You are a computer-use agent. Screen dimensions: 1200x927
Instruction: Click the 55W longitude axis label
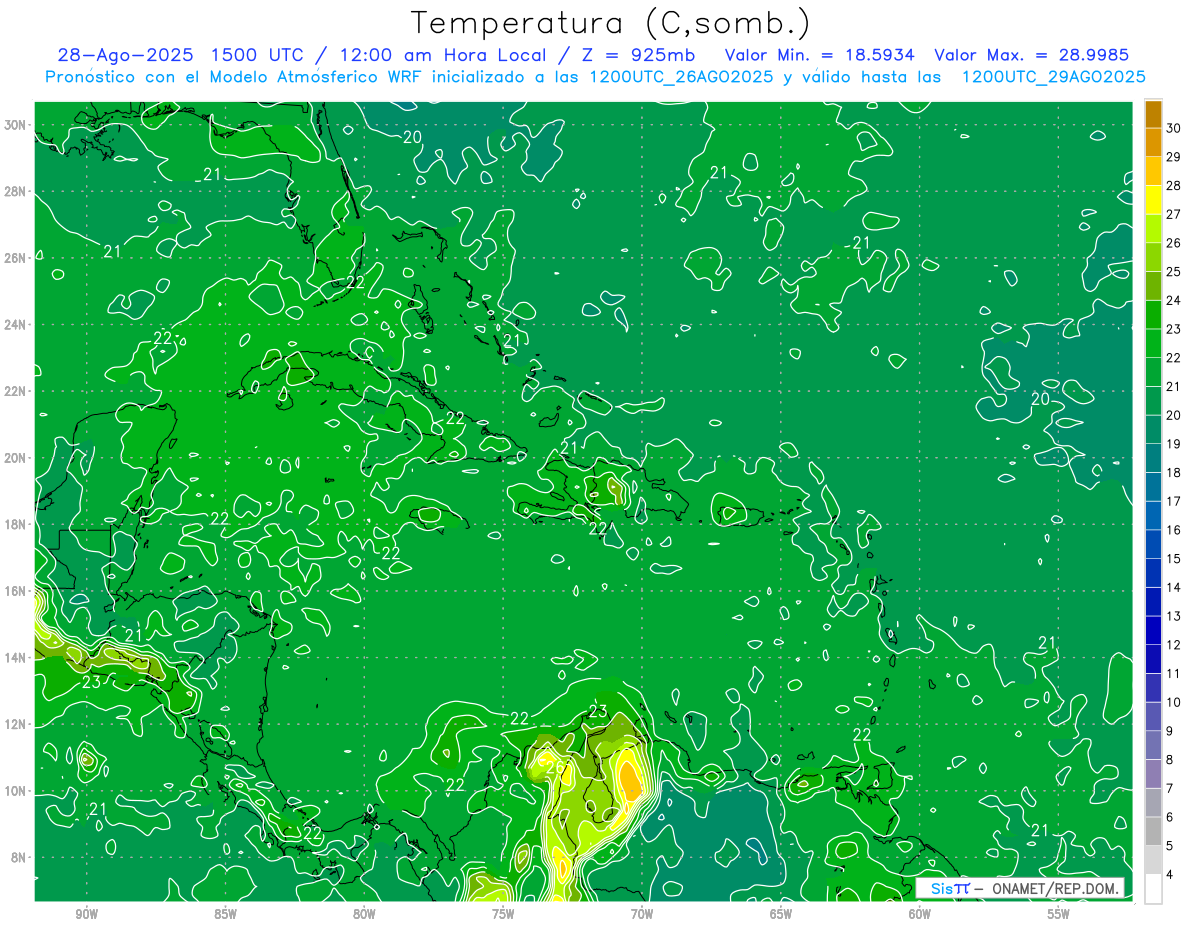pos(1059,915)
